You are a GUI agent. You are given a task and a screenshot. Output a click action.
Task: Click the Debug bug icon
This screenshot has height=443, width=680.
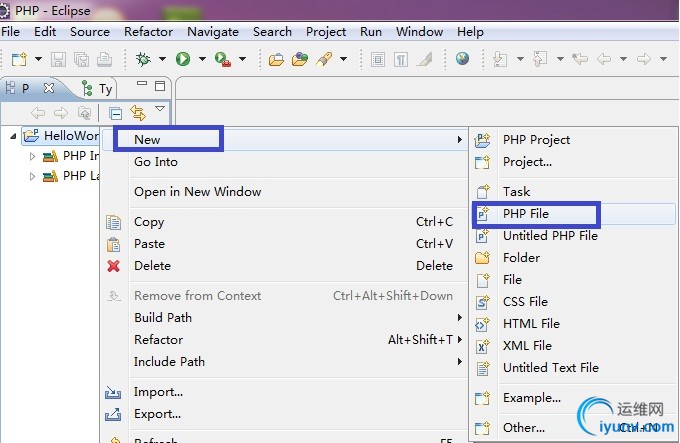tap(143, 59)
